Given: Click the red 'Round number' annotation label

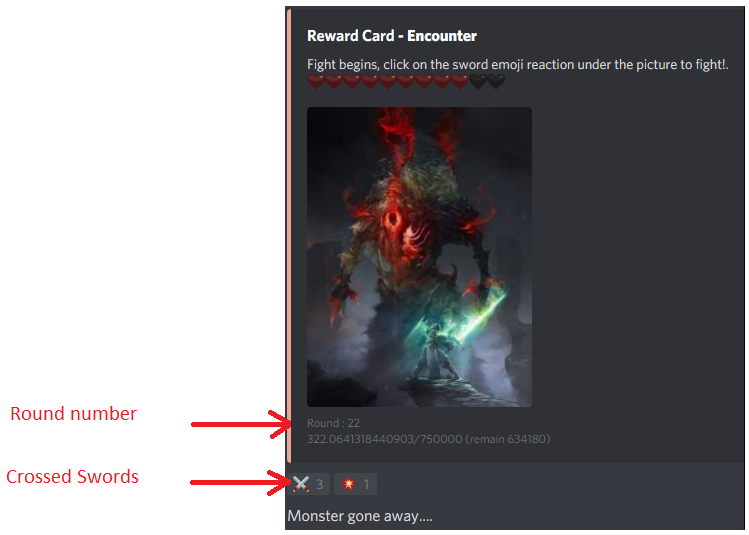Looking at the screenshot, I should point(74,414).
